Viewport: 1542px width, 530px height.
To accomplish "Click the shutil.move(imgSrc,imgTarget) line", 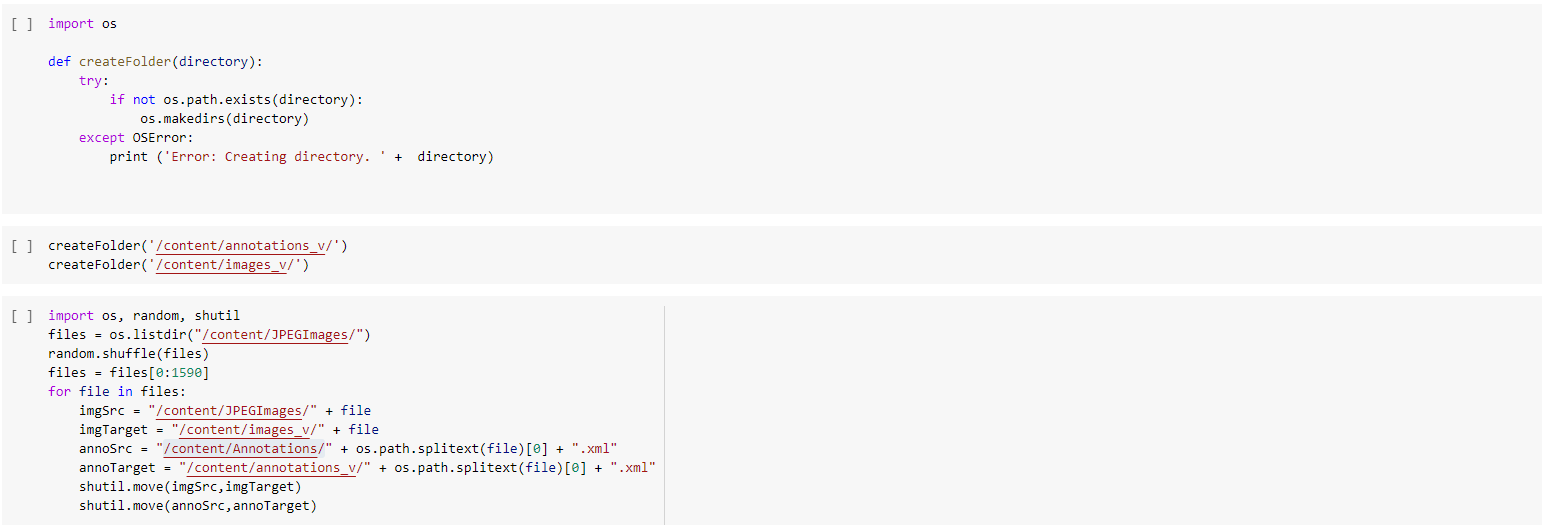I will tap(190, 487).
